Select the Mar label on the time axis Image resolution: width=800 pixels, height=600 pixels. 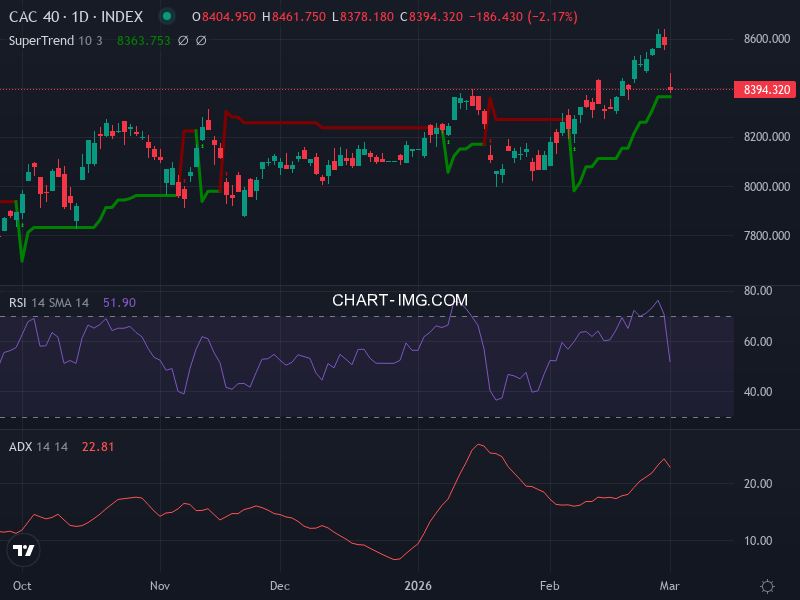(x=669, y=586)
